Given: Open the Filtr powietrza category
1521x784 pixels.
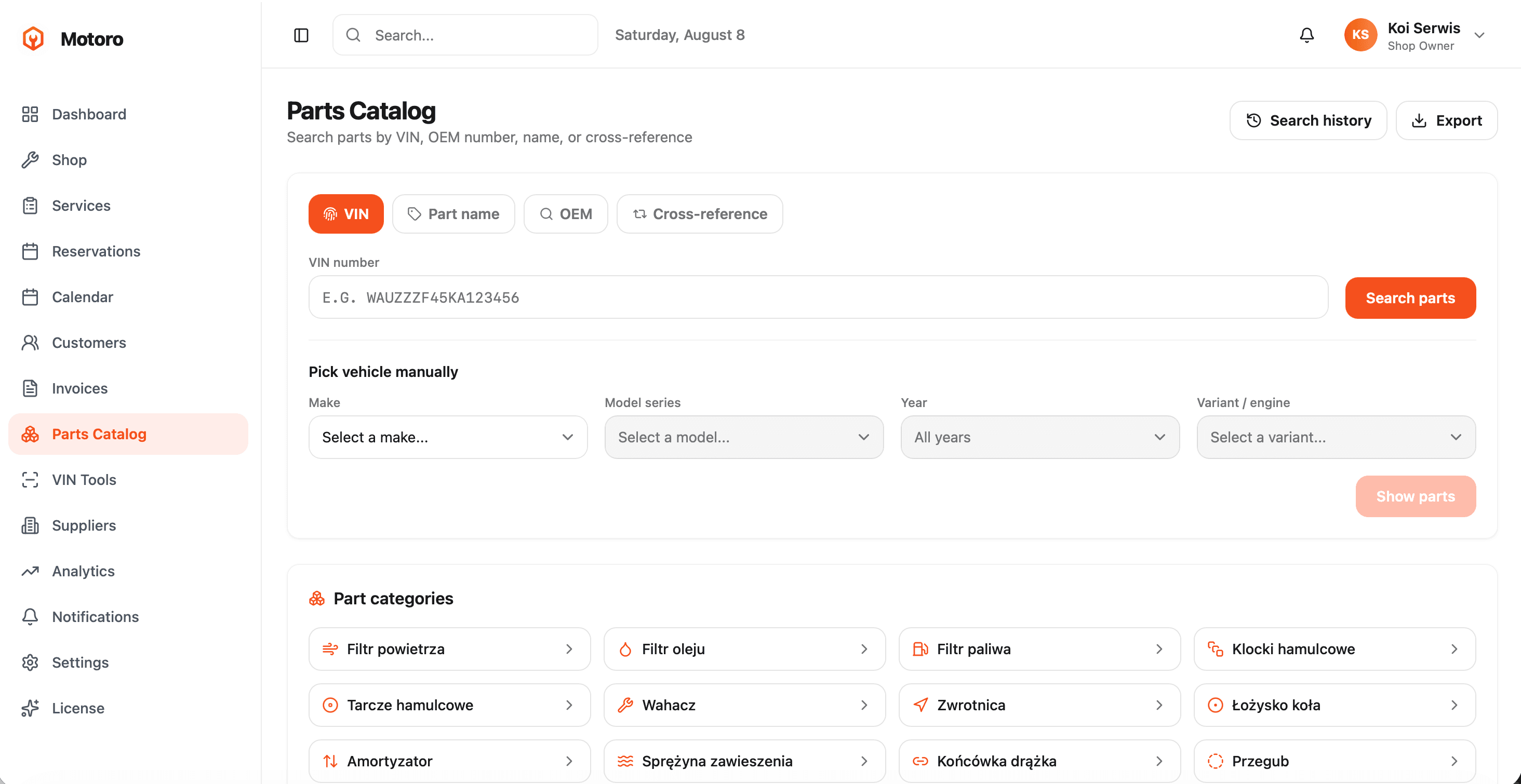Looking at the screenshot, I should 450,649.
